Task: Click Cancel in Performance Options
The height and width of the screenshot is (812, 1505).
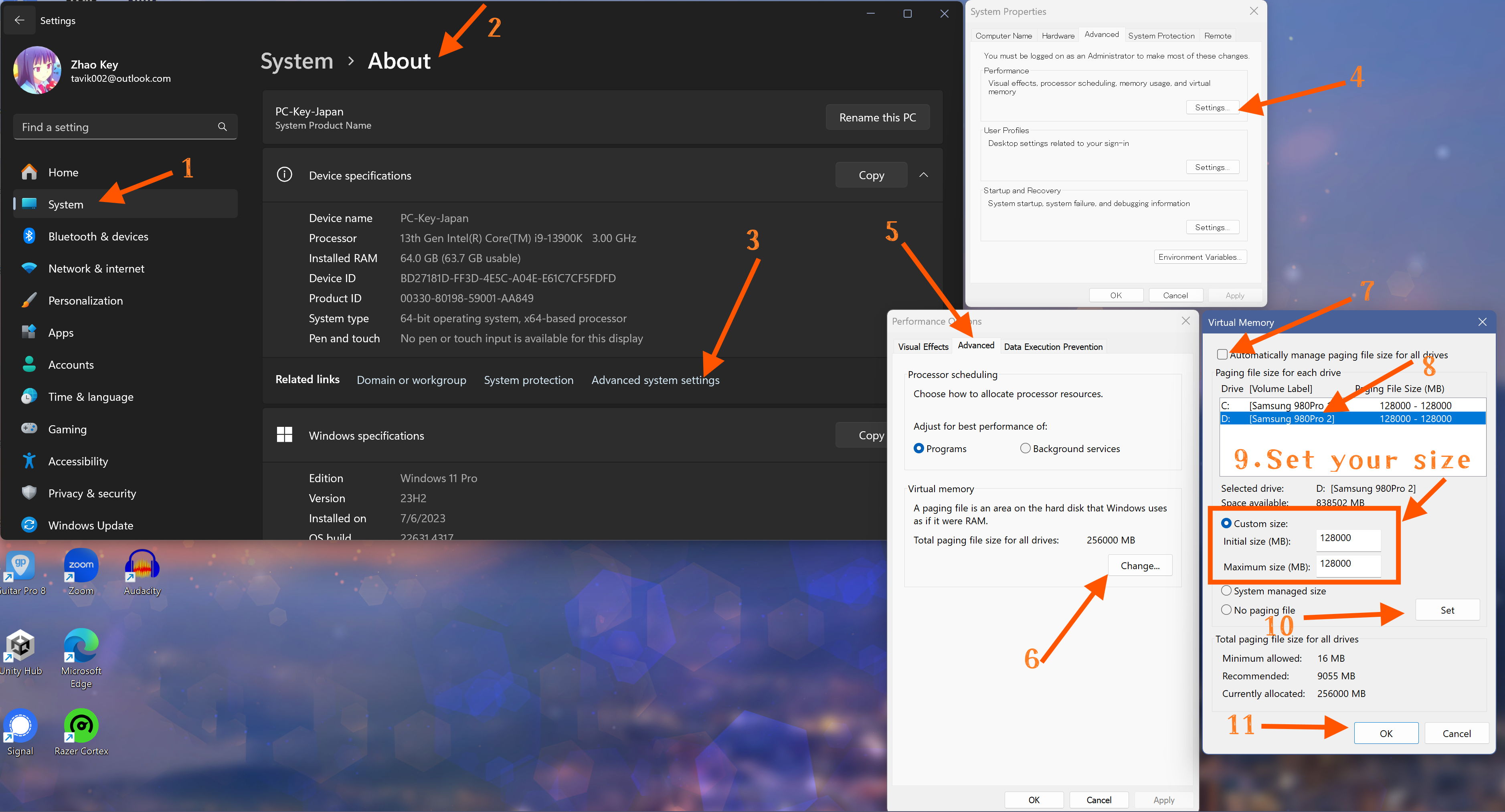Action: [1098, 800]
